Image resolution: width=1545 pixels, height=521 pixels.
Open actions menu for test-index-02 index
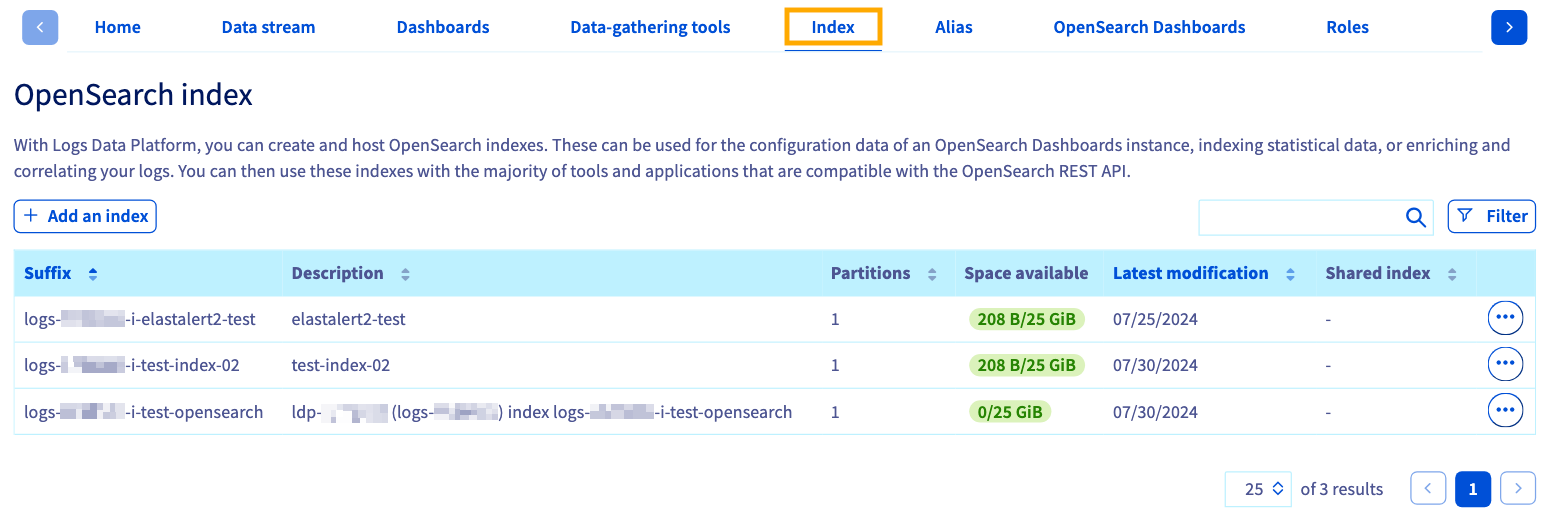click(x=1505, y=364)
